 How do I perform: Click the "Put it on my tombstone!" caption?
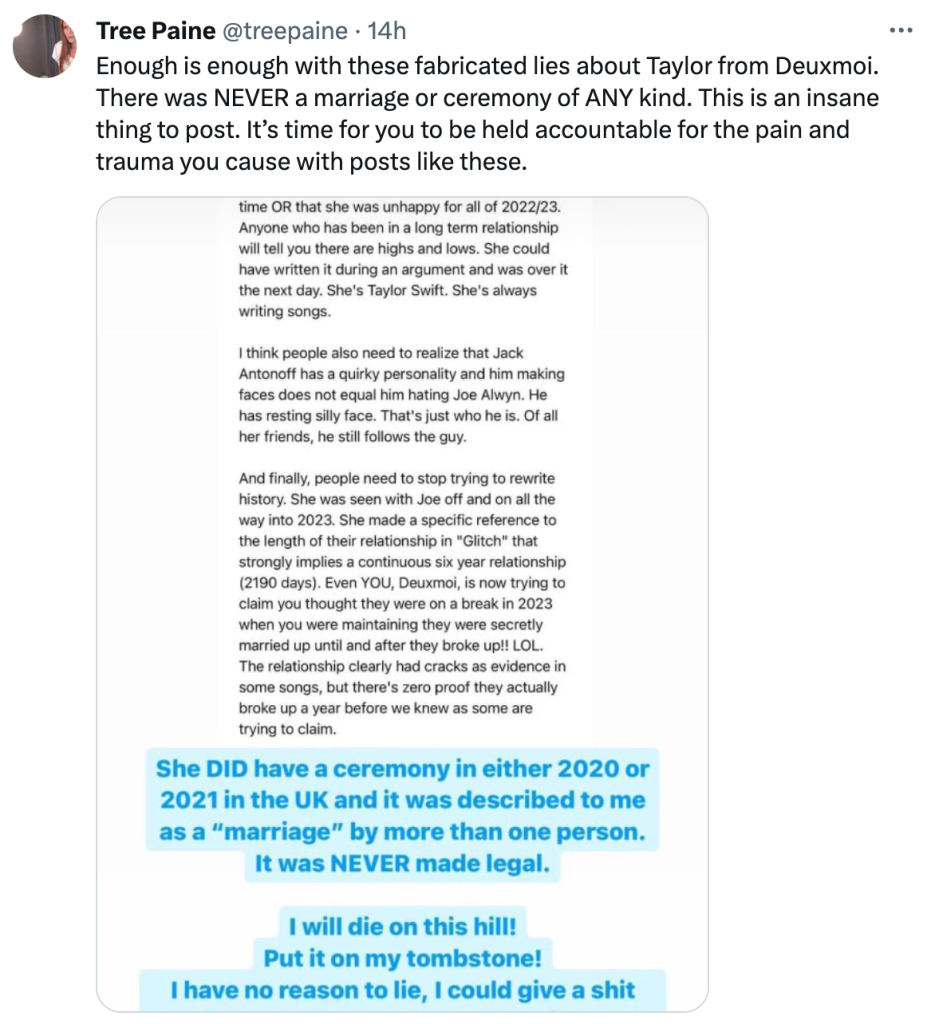(x=402, y=958)
